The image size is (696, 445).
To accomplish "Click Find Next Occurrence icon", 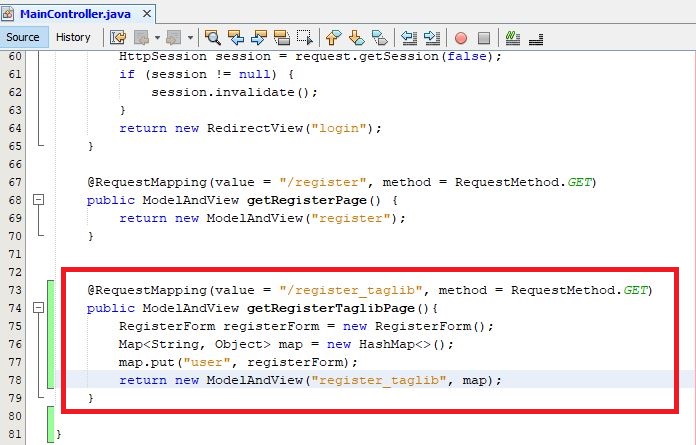I will (x=259, y=38).
